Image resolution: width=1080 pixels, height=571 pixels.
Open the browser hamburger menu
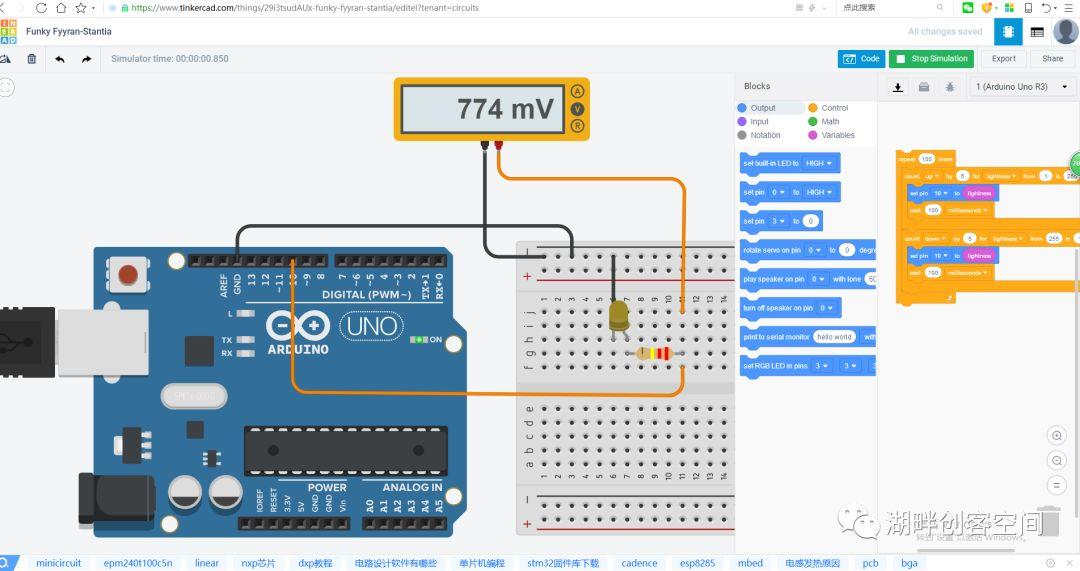(x=1070, y=8)
